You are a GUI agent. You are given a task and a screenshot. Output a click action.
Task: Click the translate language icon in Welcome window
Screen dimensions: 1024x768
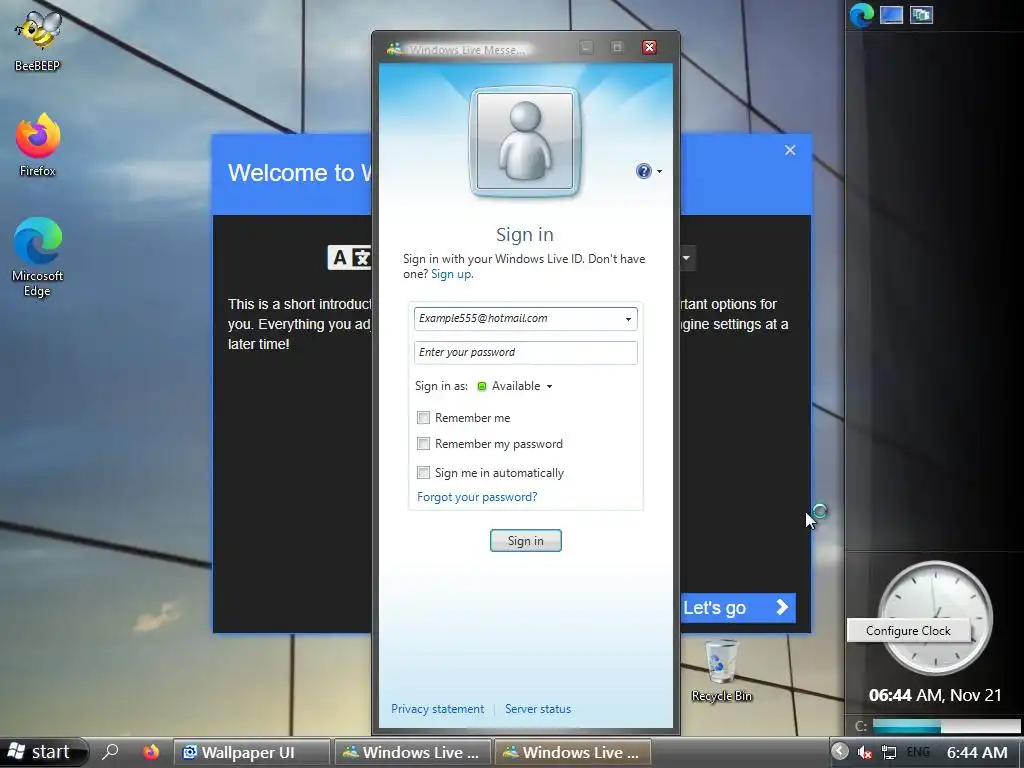pyautogui.click(x=349, y=258)
